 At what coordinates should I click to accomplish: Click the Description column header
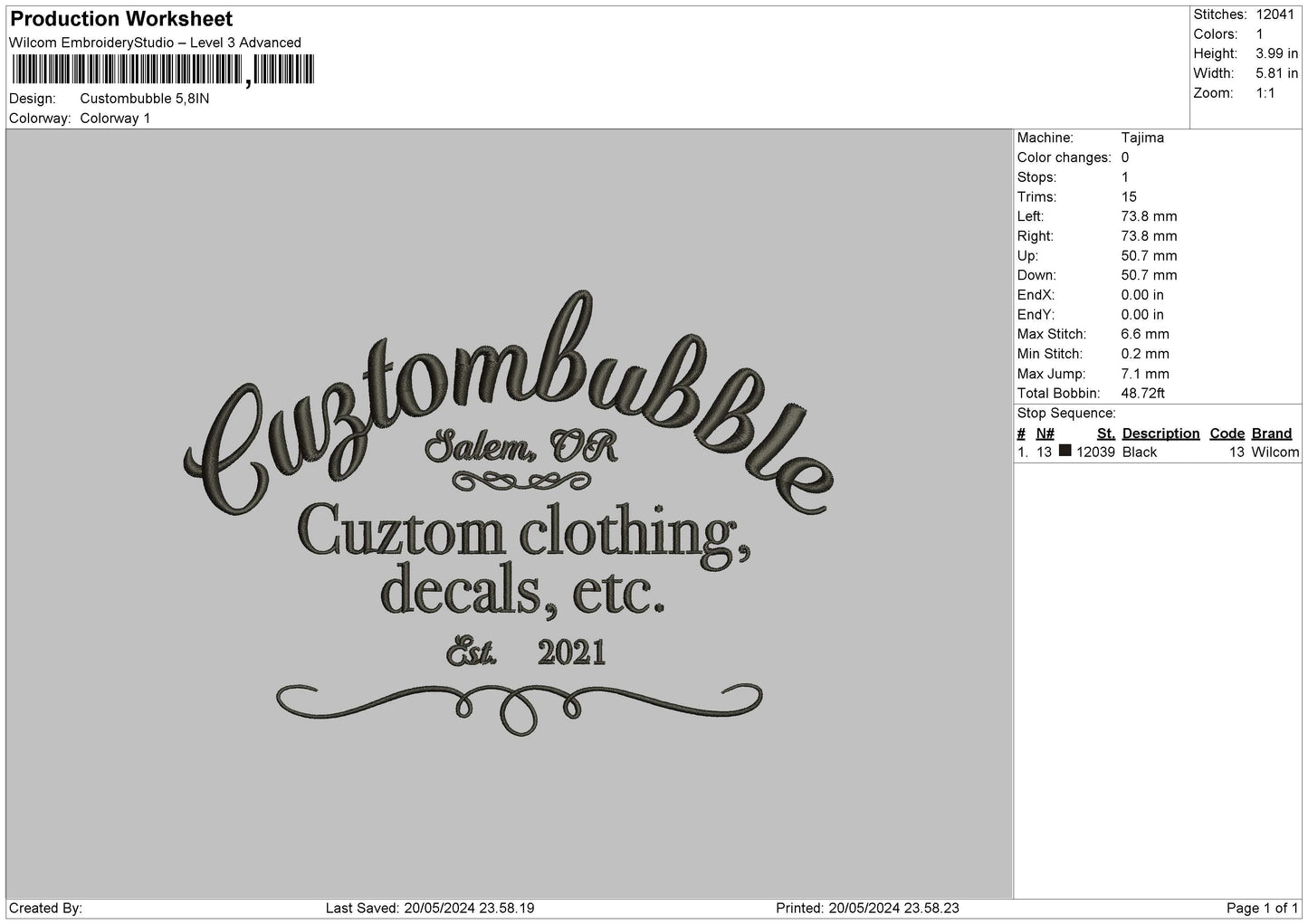tap(1161, 433)
